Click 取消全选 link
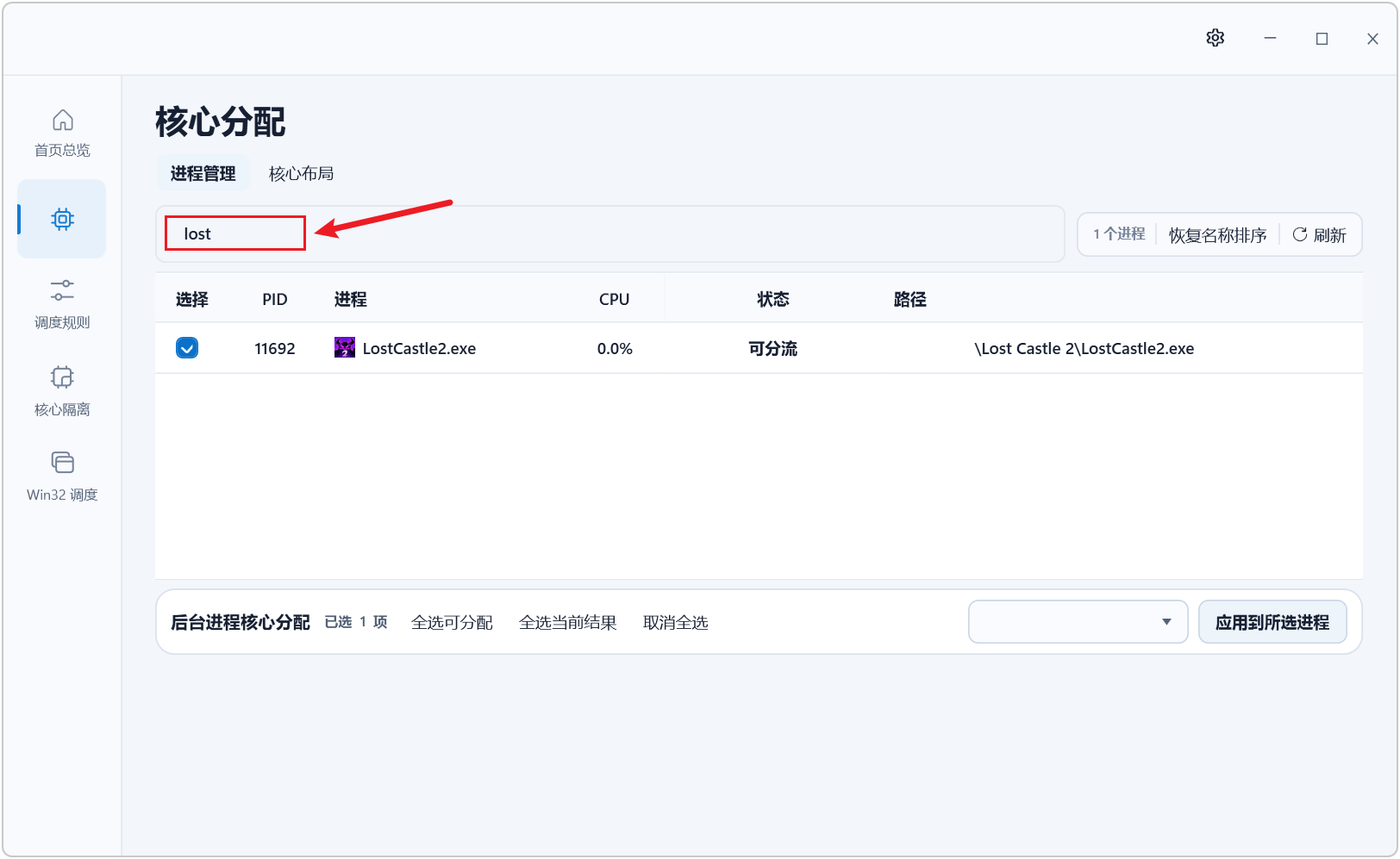The height and width of the screenshot is (859, 1400). (675, 622)
